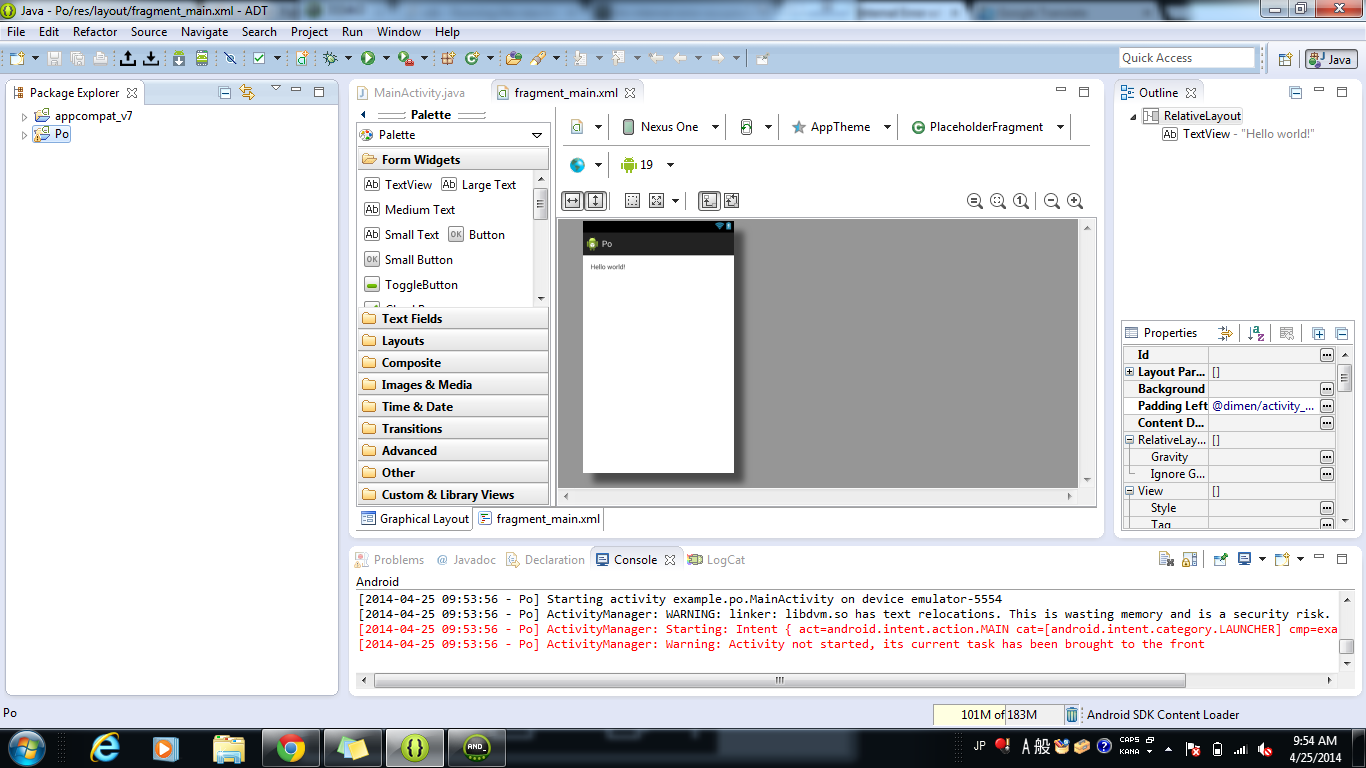The image size is (1366, 768).
Task: Reset layout zoom to 100%
Action: tap(1020, 201)
